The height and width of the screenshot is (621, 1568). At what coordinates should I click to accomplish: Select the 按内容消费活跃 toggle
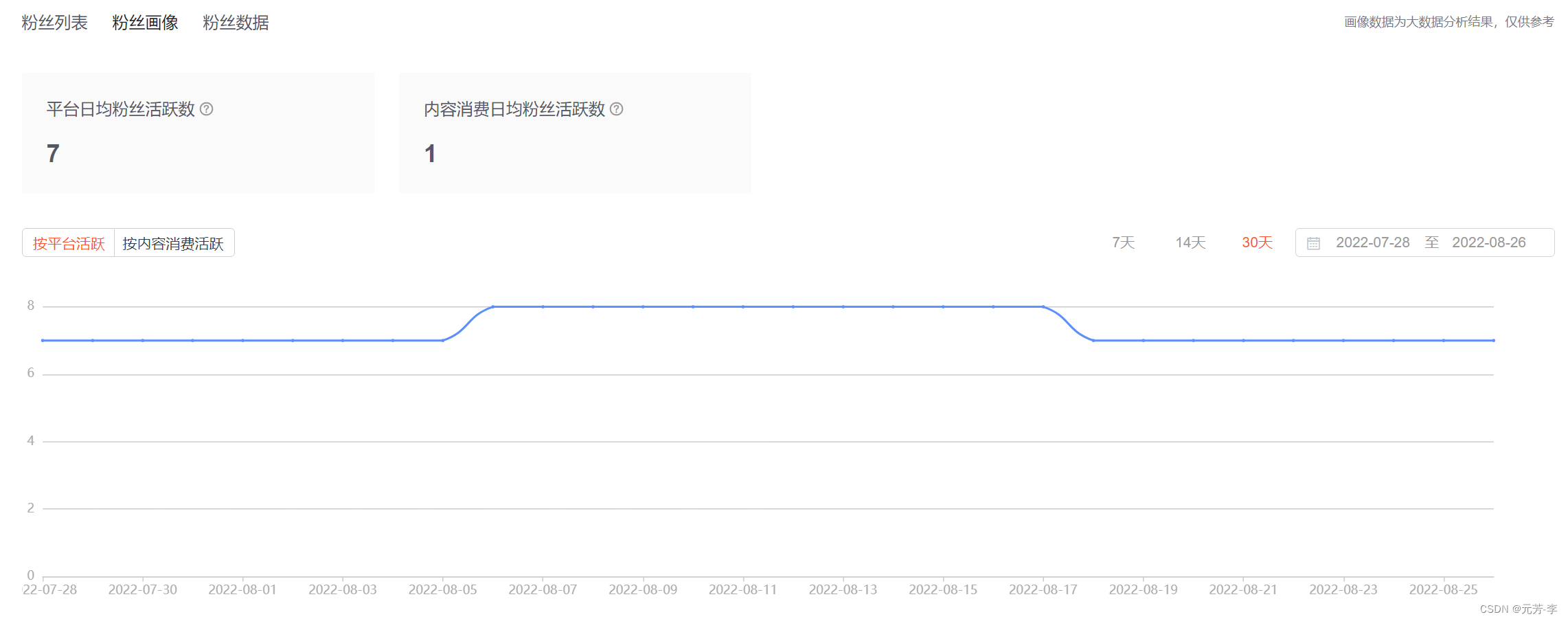[x=174, y=243]
